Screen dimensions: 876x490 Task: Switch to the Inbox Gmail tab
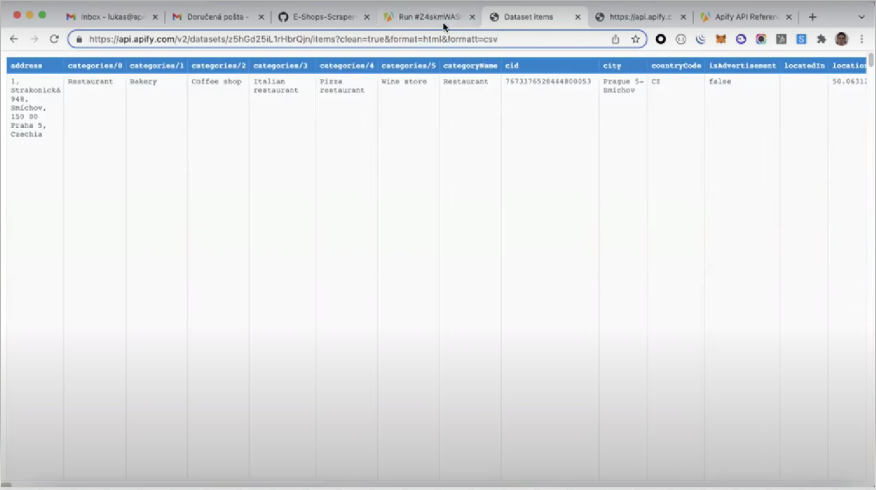[x=112, y=17]
